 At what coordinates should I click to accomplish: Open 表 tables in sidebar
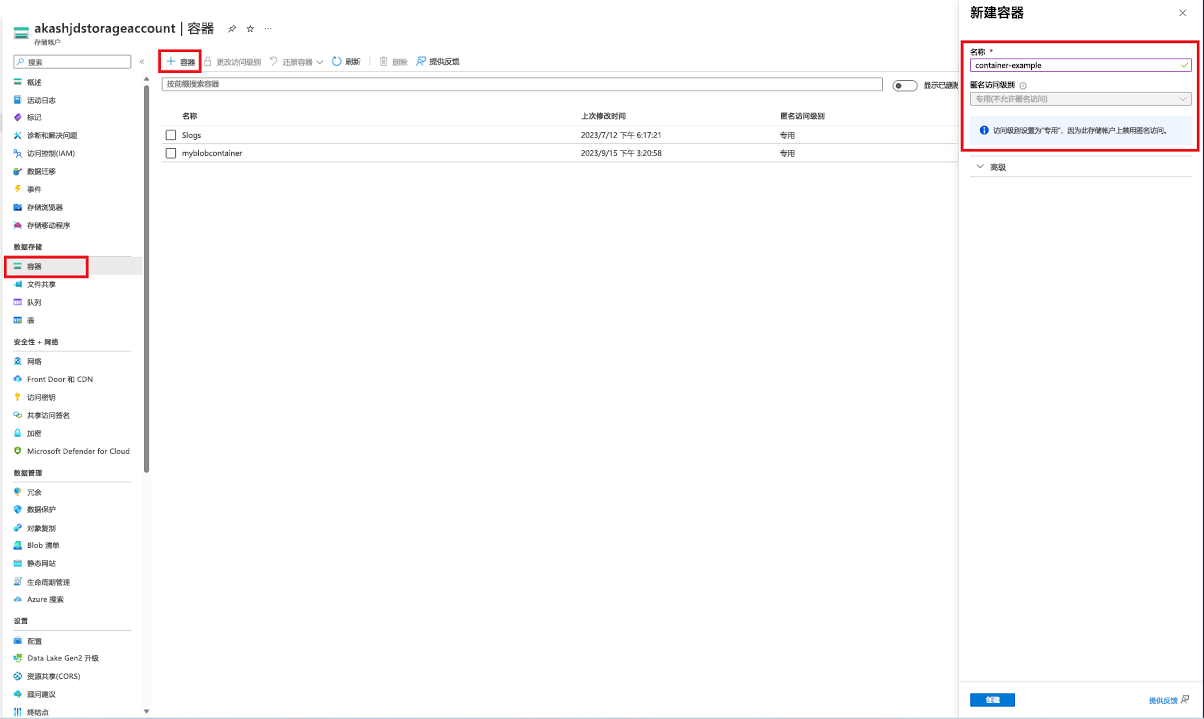click(x=31, y=320)
